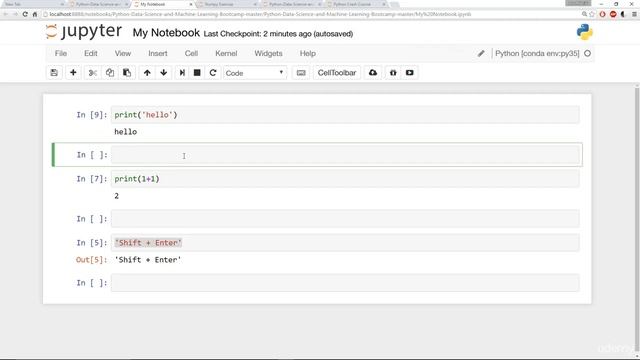640x360 pixels.
Task: Move selected cell up arrow
Action: 147,73
